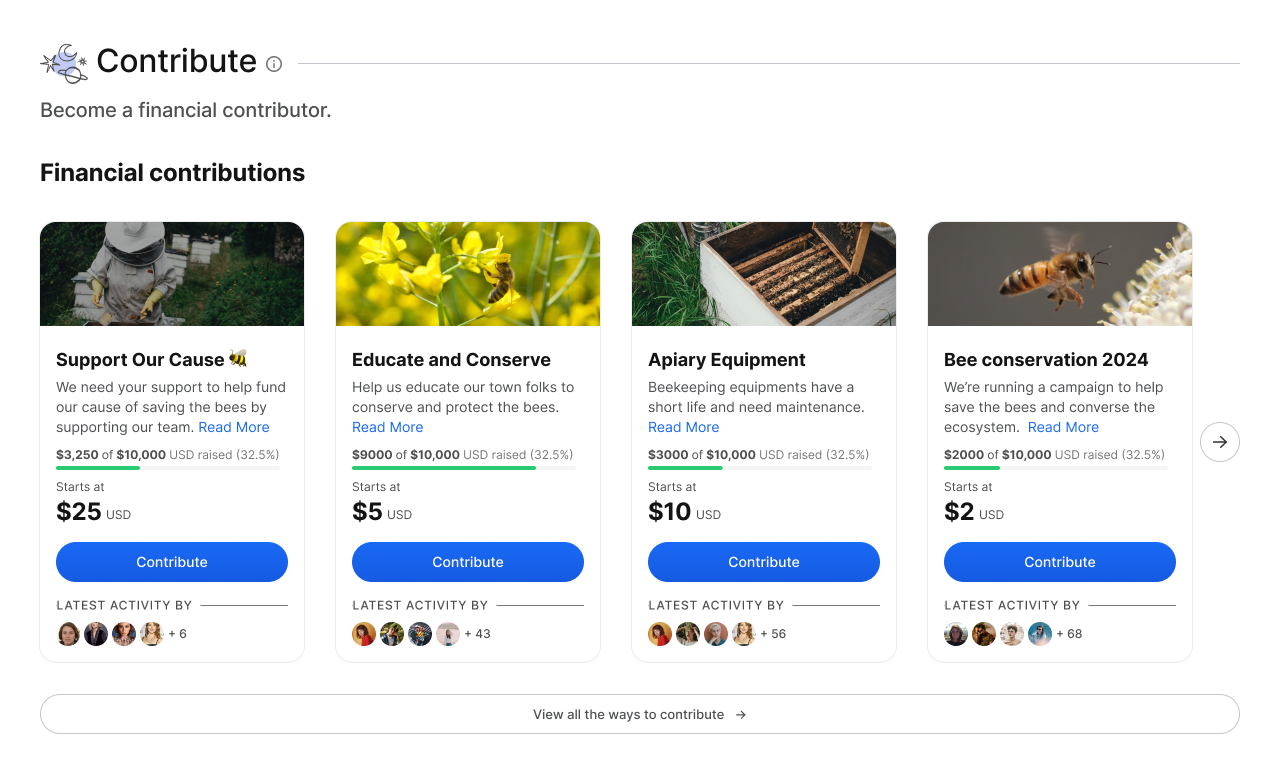Click the moon and planet Contribute illustration

(x=64, y=63)
